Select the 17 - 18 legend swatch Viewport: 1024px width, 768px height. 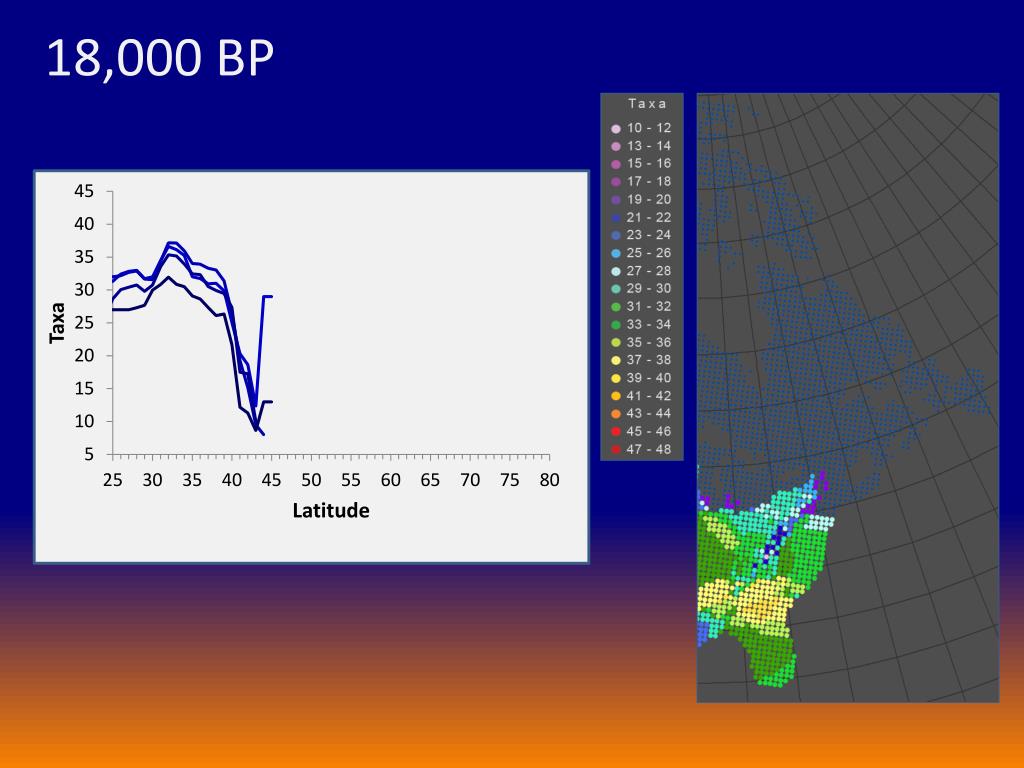point(615,182)
